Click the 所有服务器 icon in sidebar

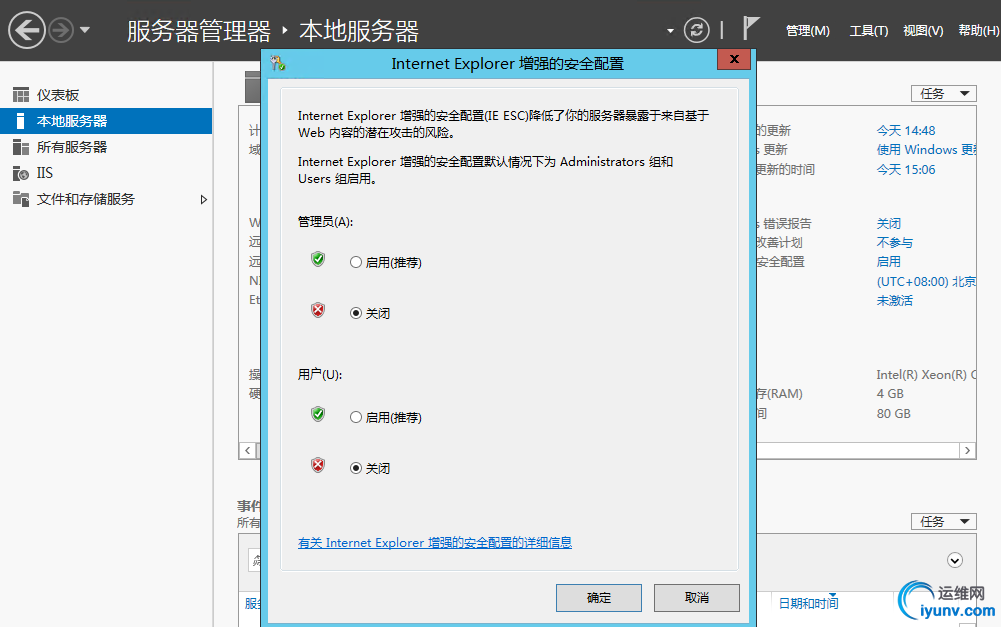click(21, 147)
